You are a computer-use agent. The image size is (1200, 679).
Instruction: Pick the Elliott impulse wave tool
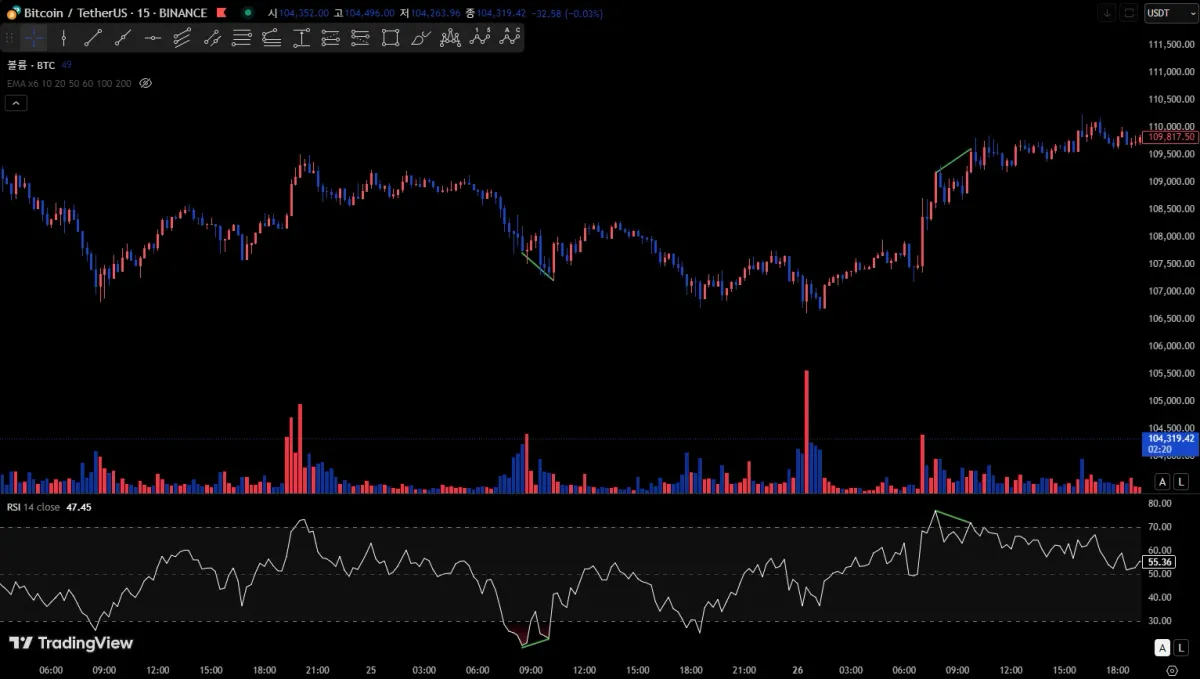pyautogui.click(x=480, y=38)
